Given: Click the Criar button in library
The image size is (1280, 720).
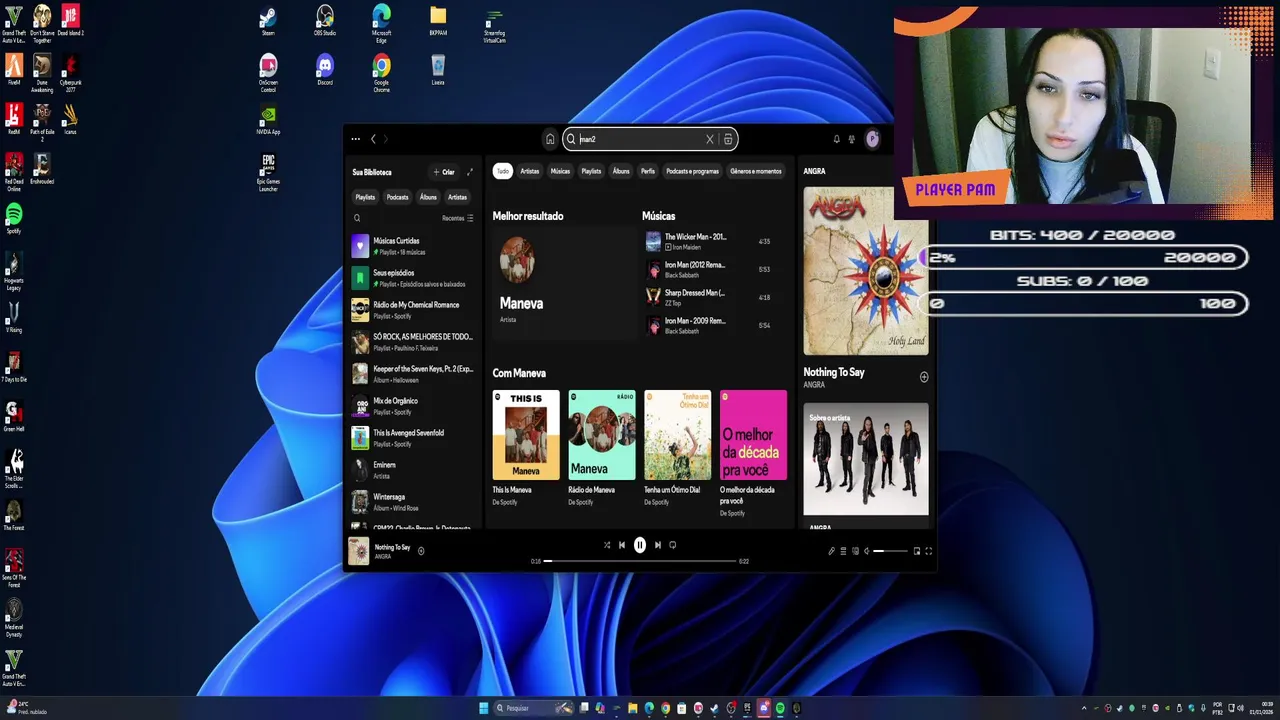Looking at the screenshot, I should point(444,172).
